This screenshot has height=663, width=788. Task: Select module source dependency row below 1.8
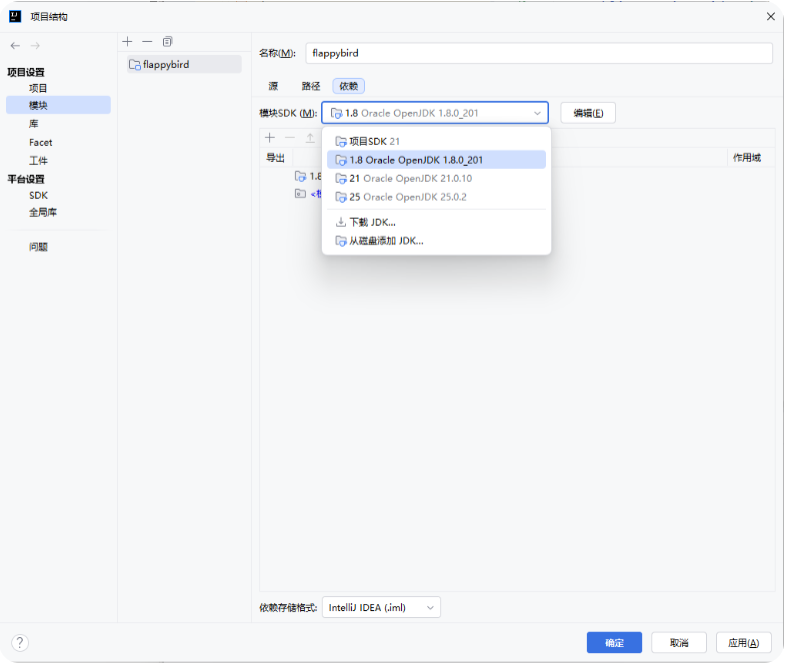pyautogui.click(x=308, y=194)
